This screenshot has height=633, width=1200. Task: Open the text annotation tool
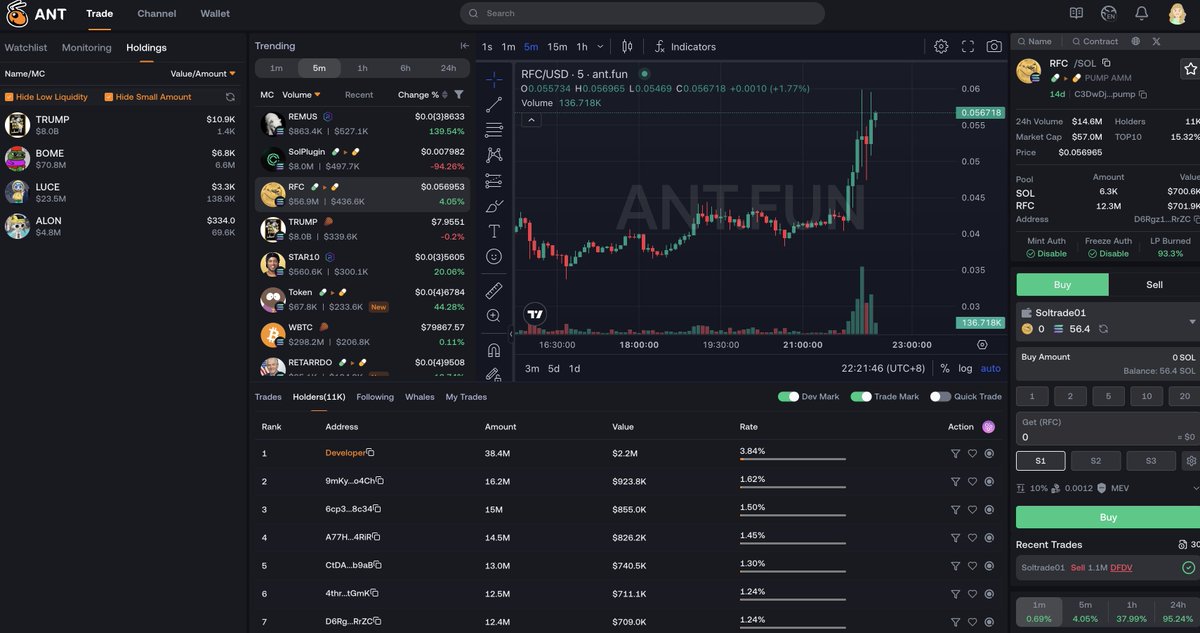coord(492,231)
